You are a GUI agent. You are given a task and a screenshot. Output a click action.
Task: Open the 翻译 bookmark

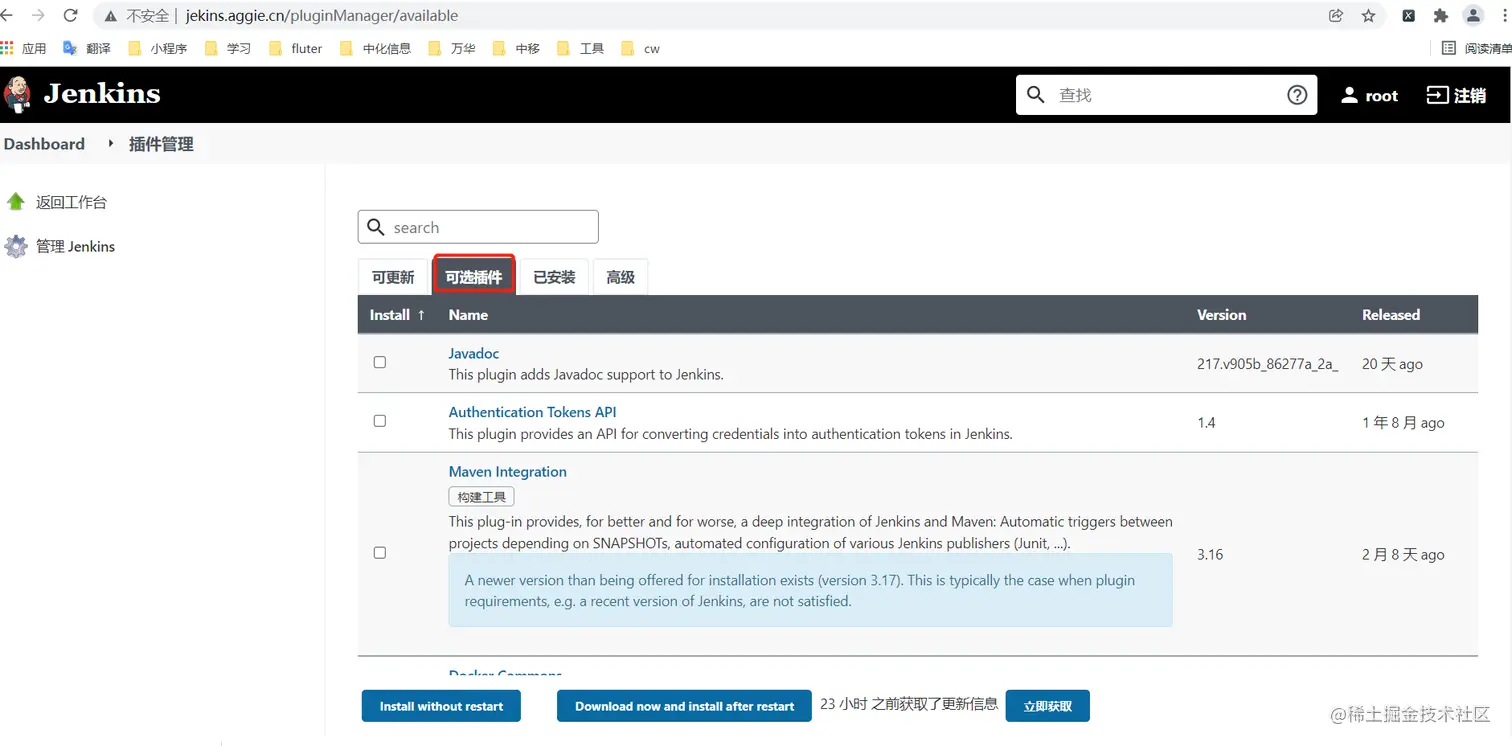click(x=87, y=48)
